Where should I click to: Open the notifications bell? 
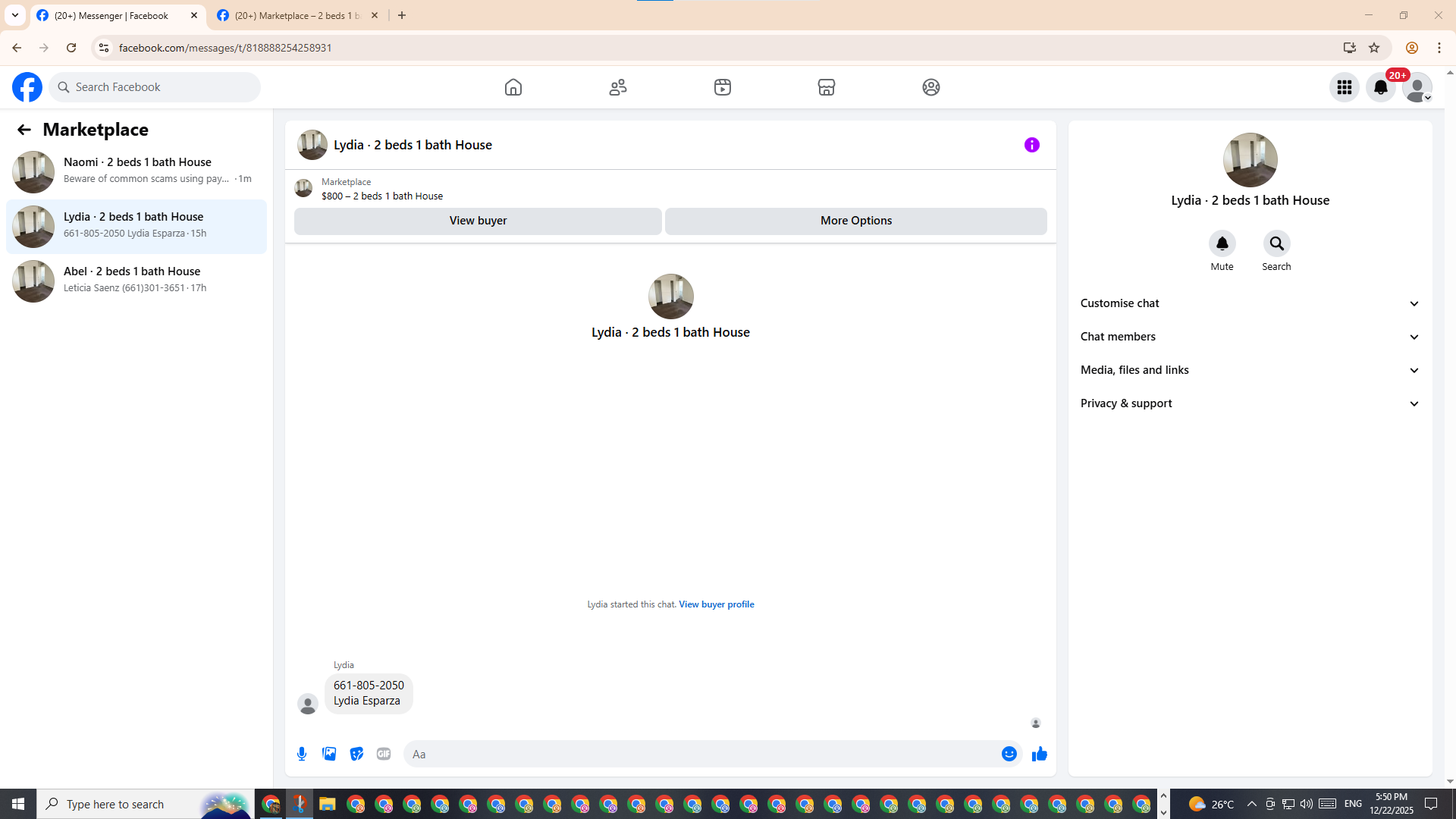click(x=1380, y=87)
